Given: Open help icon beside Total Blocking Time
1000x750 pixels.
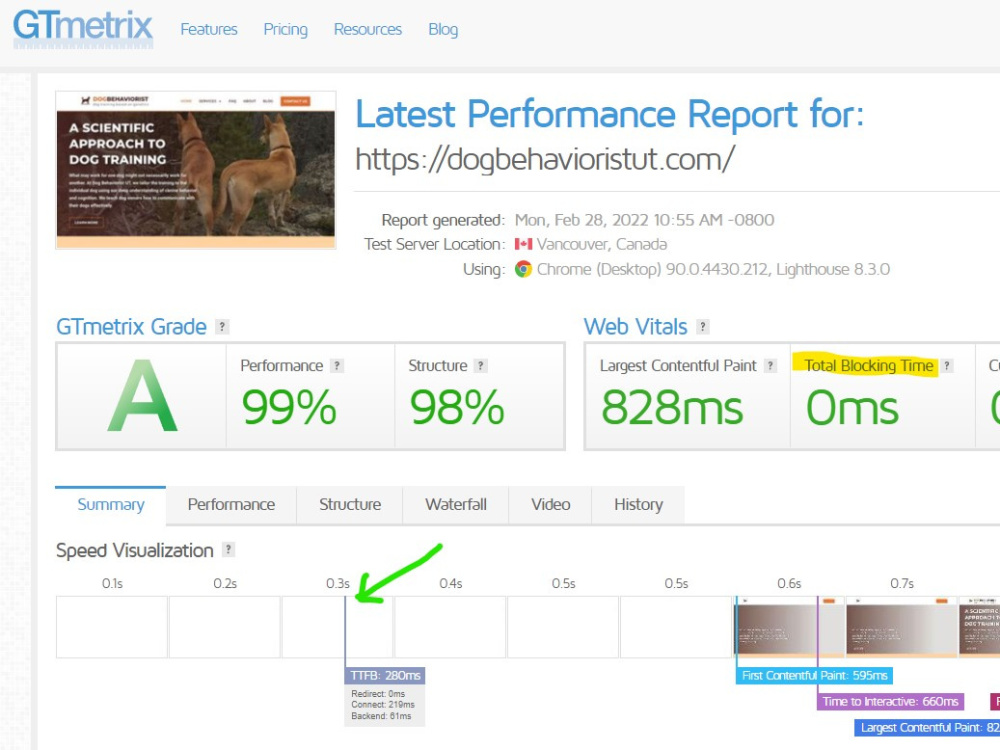Looking at the screenshot, I should (x=947, y=365).
